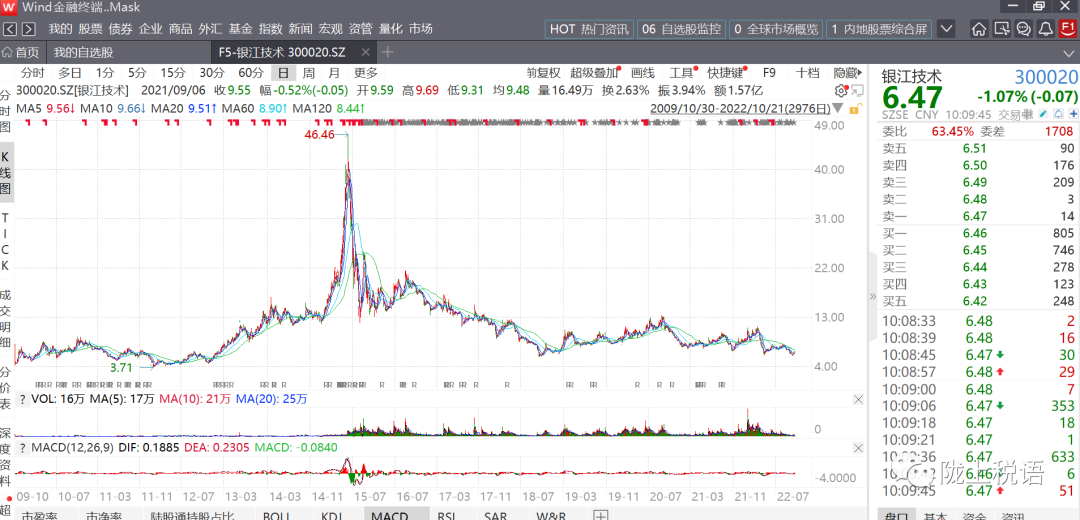Close the F5-银江技术 300020.SZ tab
Image resolution: width=1080 pixels, height=520 pixels.
(365, 52)
